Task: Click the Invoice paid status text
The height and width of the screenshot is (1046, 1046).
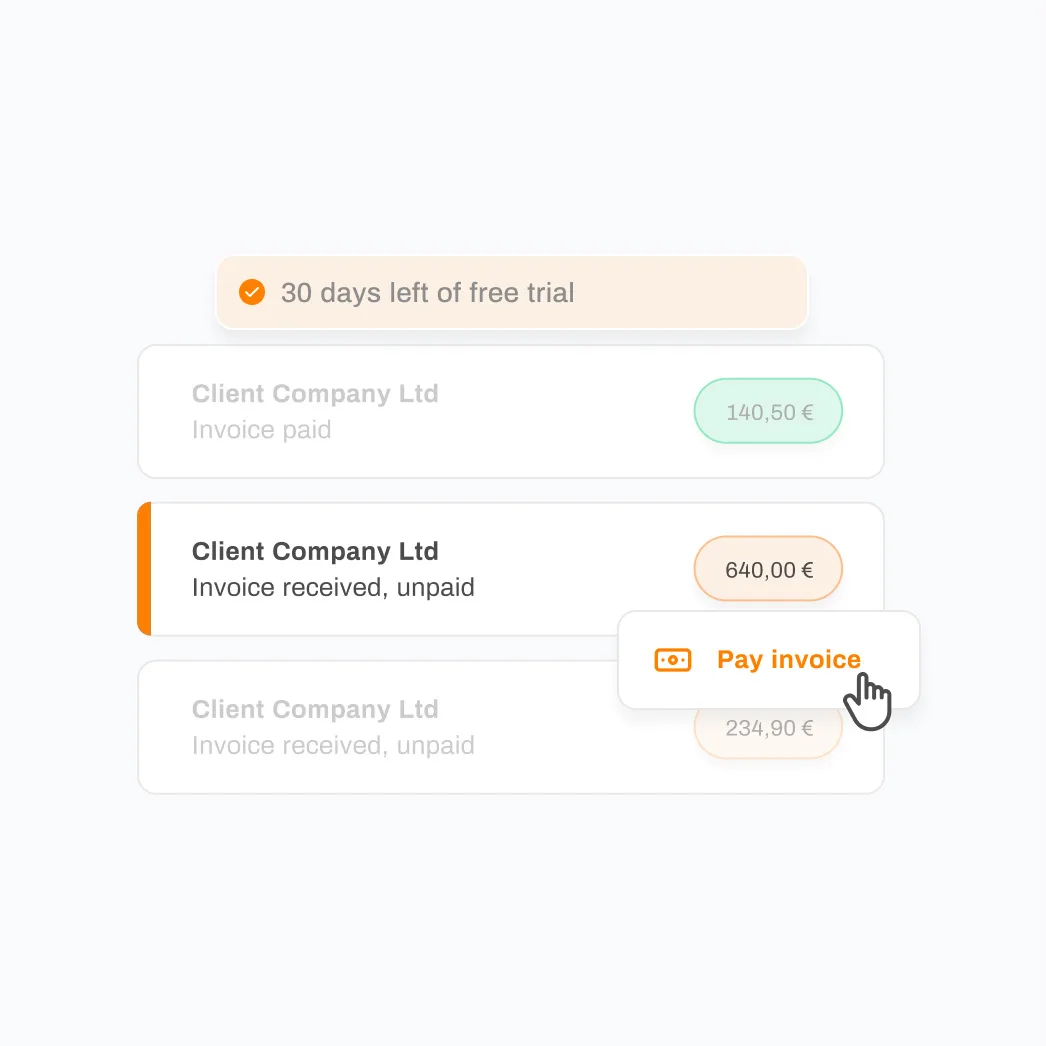Action: tap(262, 430)
